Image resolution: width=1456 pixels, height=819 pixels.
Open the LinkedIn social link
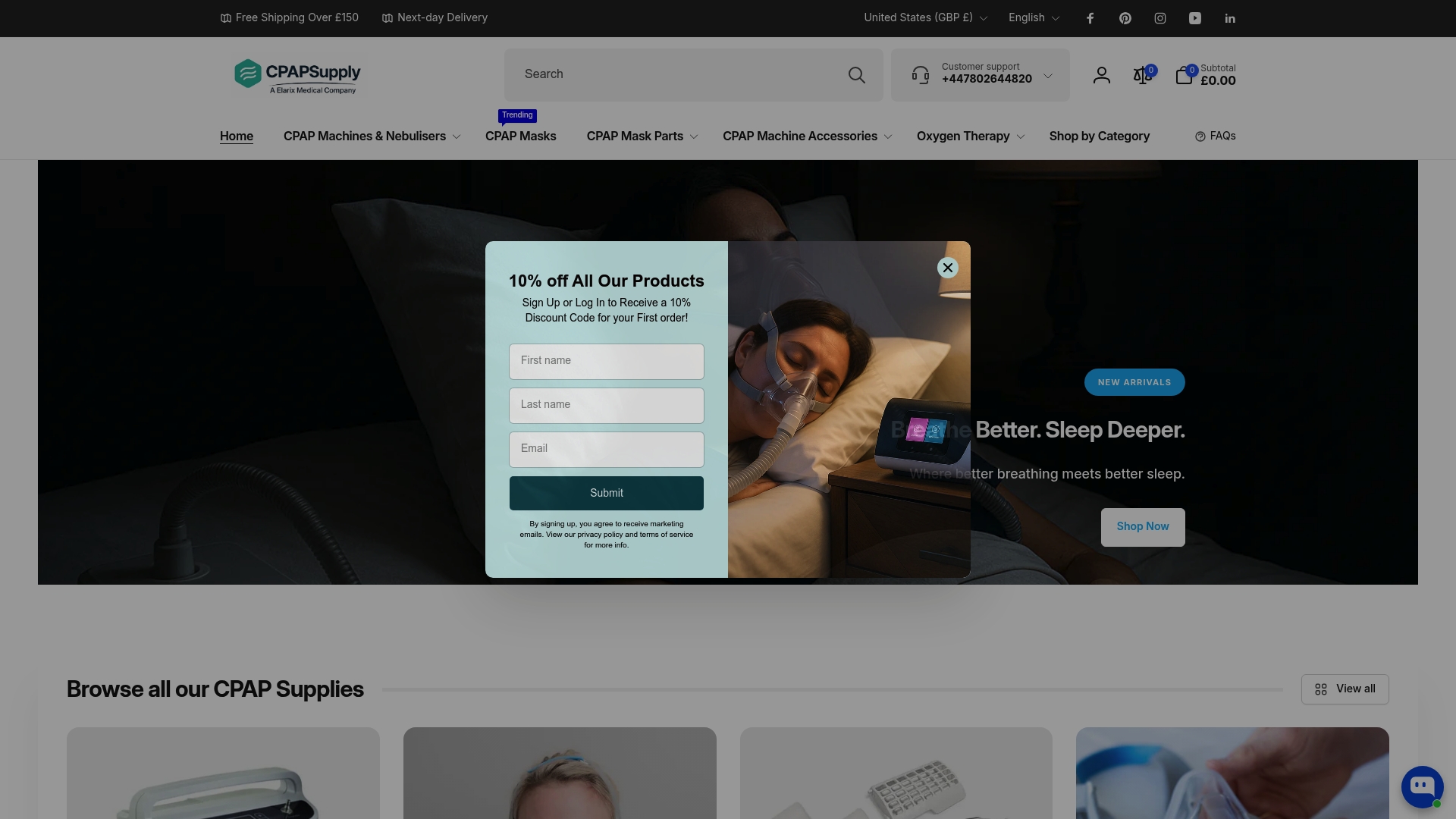point(1229,18)
